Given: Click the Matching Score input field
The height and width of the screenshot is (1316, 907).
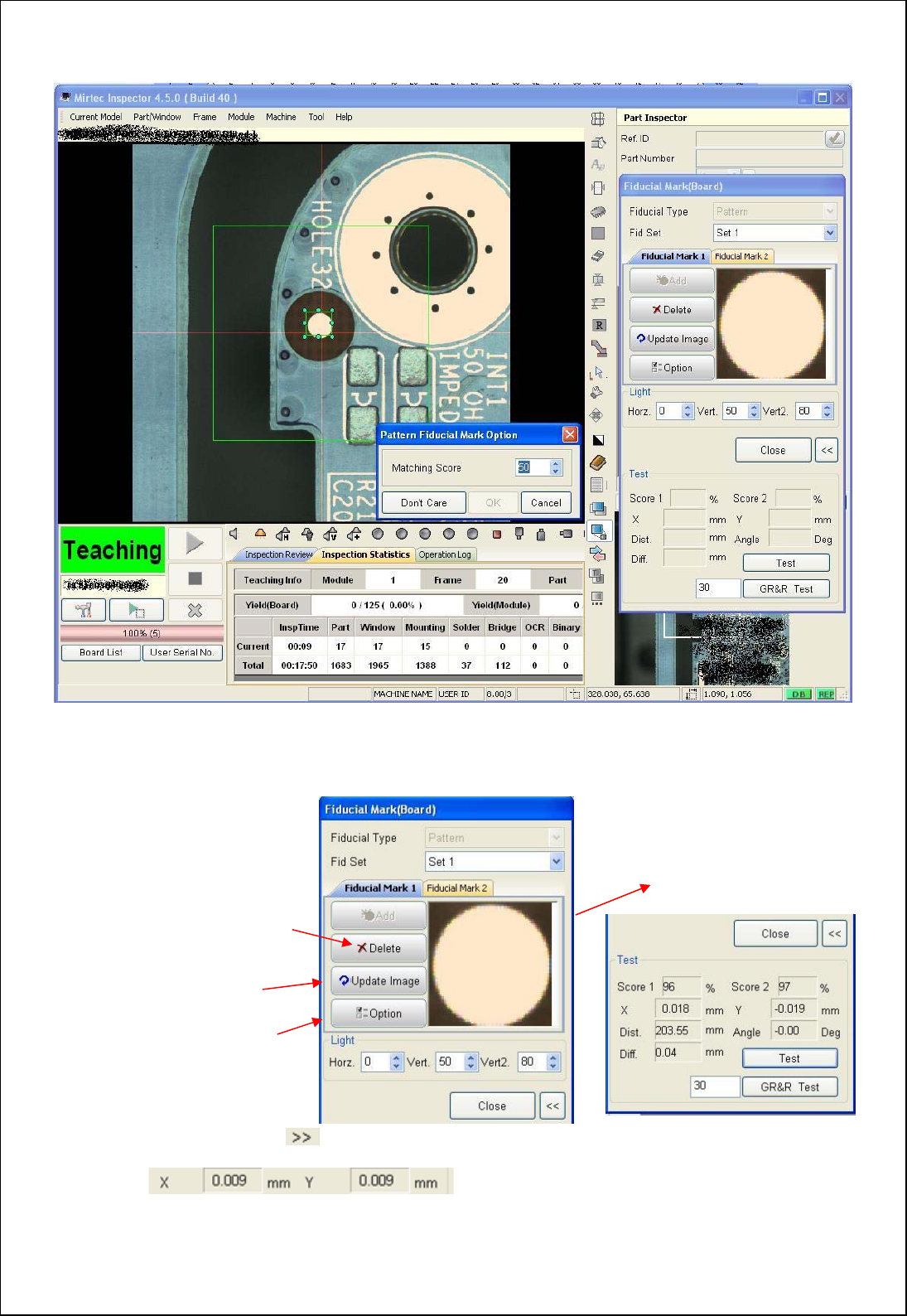Looking at the screenshot, I should (x=531, y=467).
